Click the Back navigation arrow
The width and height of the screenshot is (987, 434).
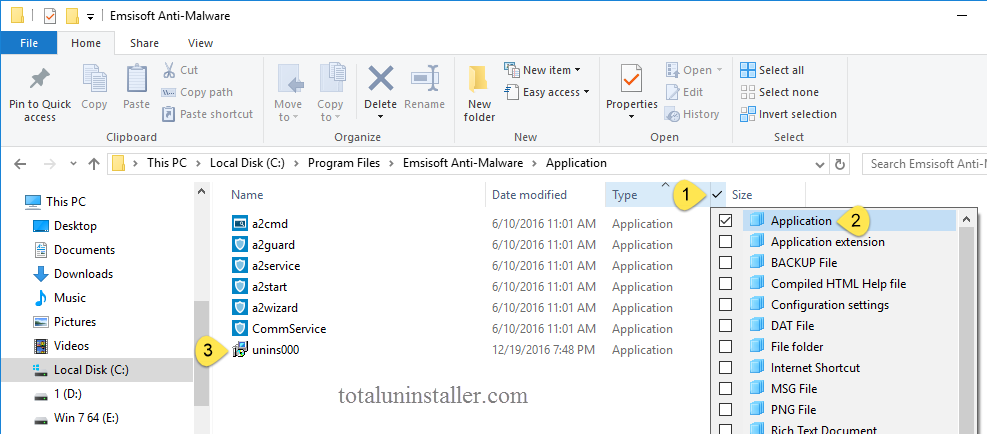click(20, 164)
